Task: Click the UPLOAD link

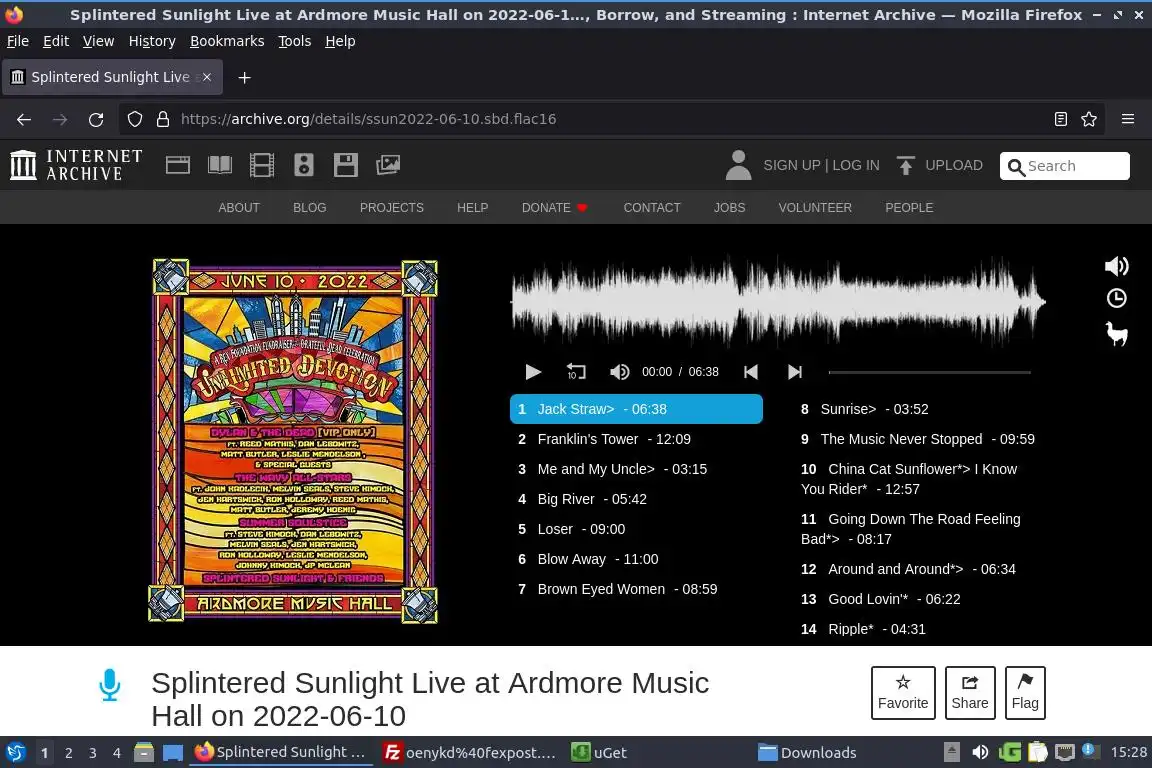Action: 954,165
